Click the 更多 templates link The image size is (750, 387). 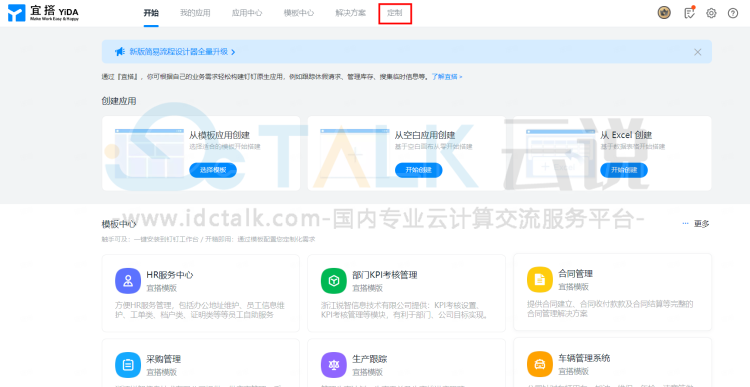(x=702, y=223)
